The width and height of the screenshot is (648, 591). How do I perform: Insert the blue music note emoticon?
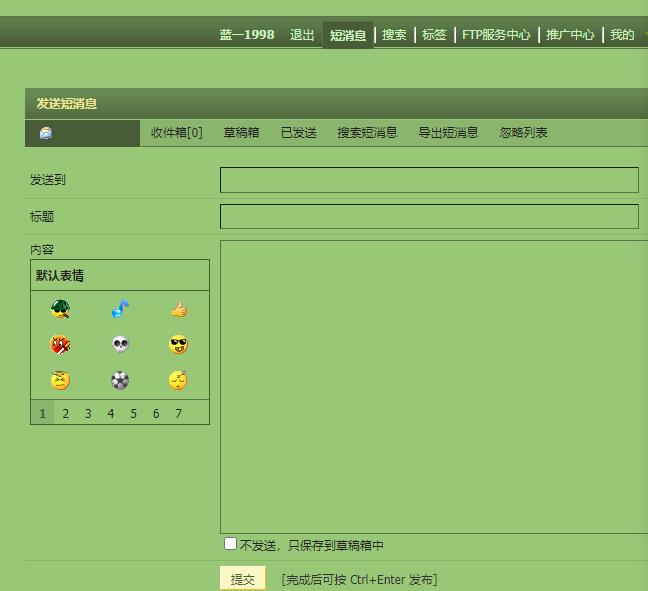(x=120, y=309)
